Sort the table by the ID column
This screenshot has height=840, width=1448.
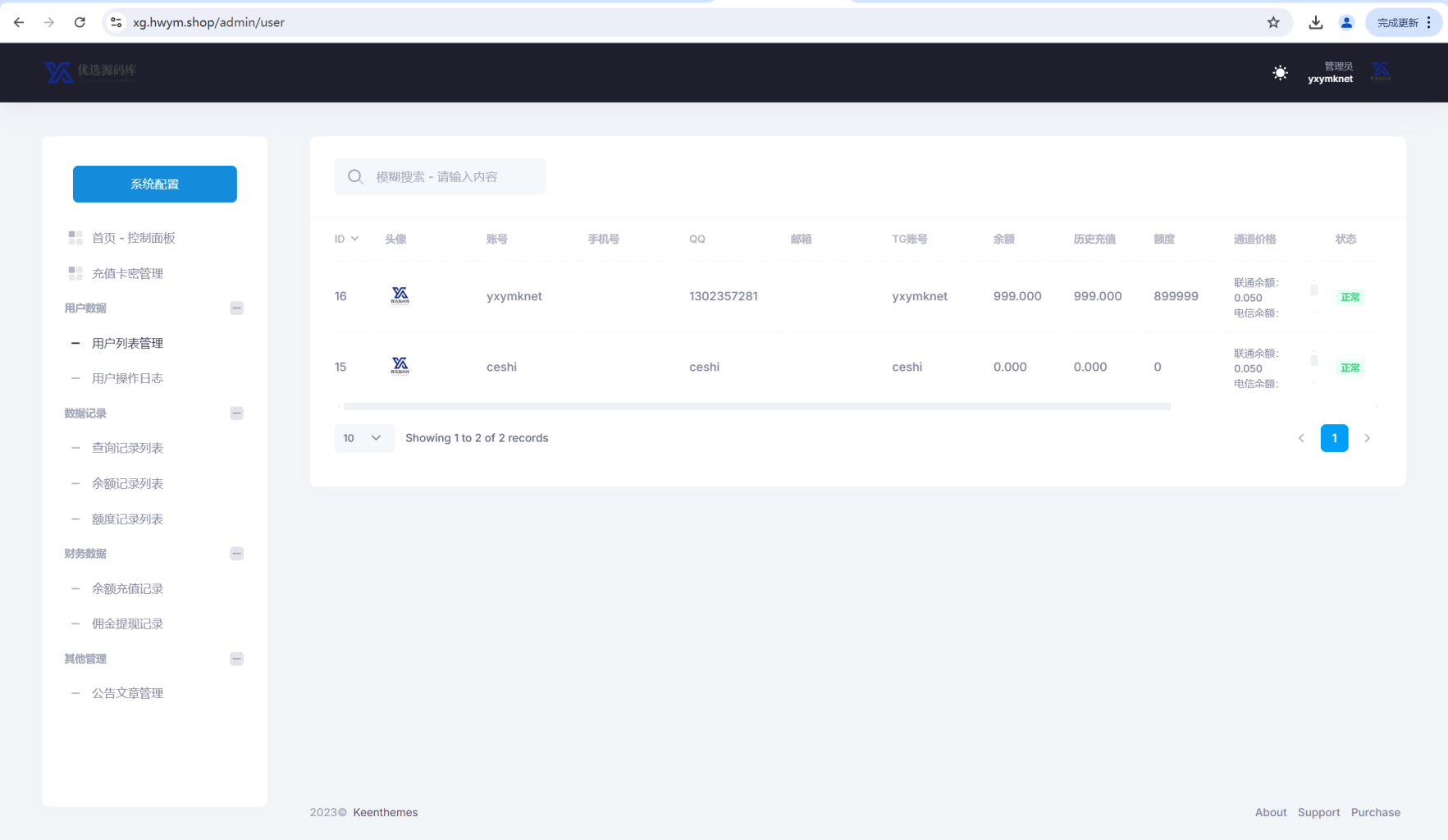[345, 239]
